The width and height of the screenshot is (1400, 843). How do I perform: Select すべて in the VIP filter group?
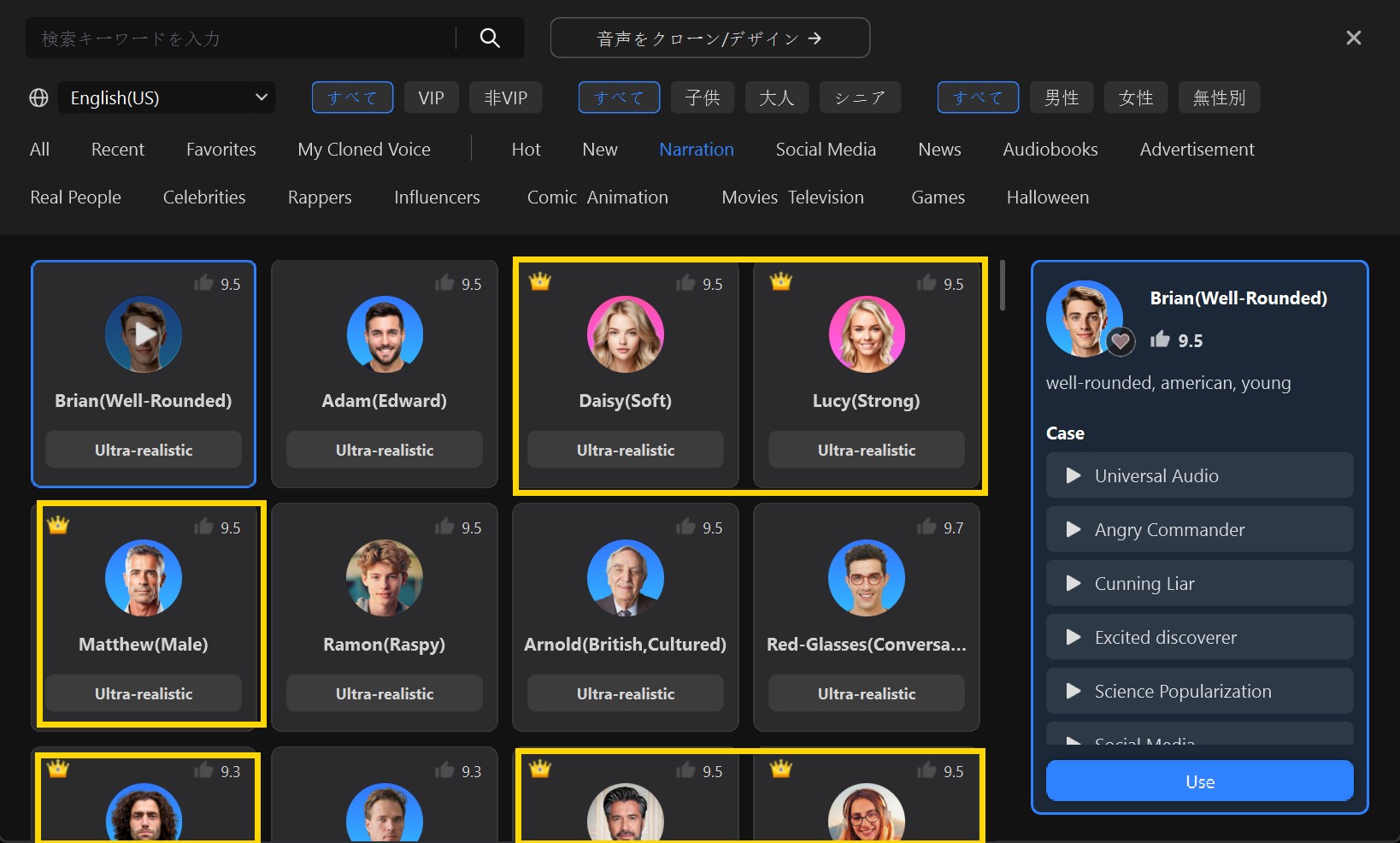click(x=352, y=97)
